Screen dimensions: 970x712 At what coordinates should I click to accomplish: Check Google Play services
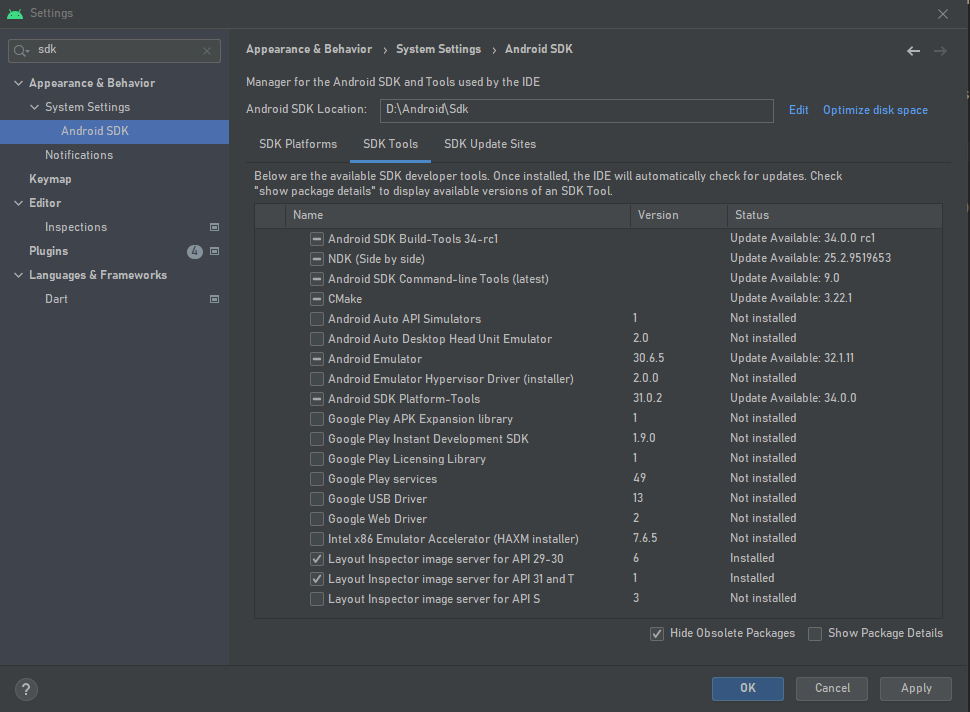317,479
